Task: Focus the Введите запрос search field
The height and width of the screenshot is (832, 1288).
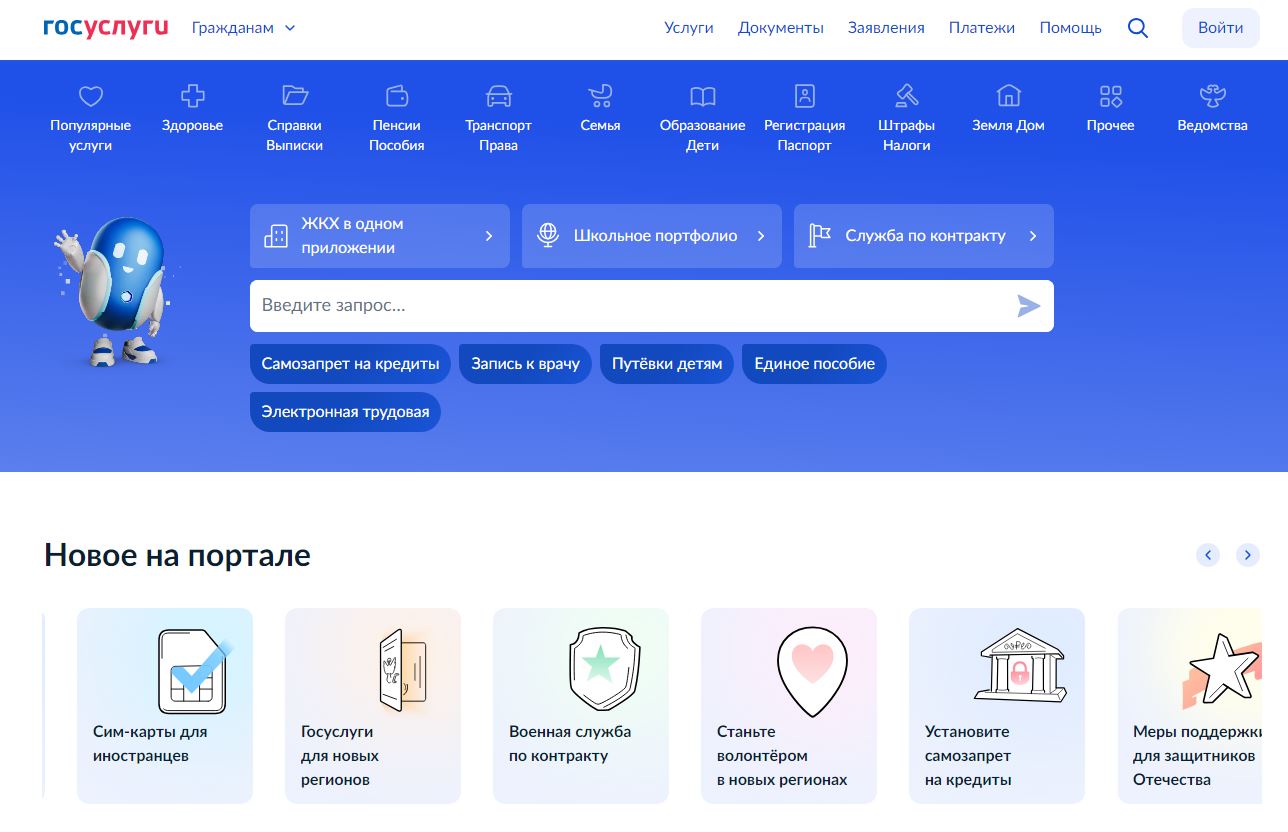Action: pyautogui.click(x=630, y=306)
